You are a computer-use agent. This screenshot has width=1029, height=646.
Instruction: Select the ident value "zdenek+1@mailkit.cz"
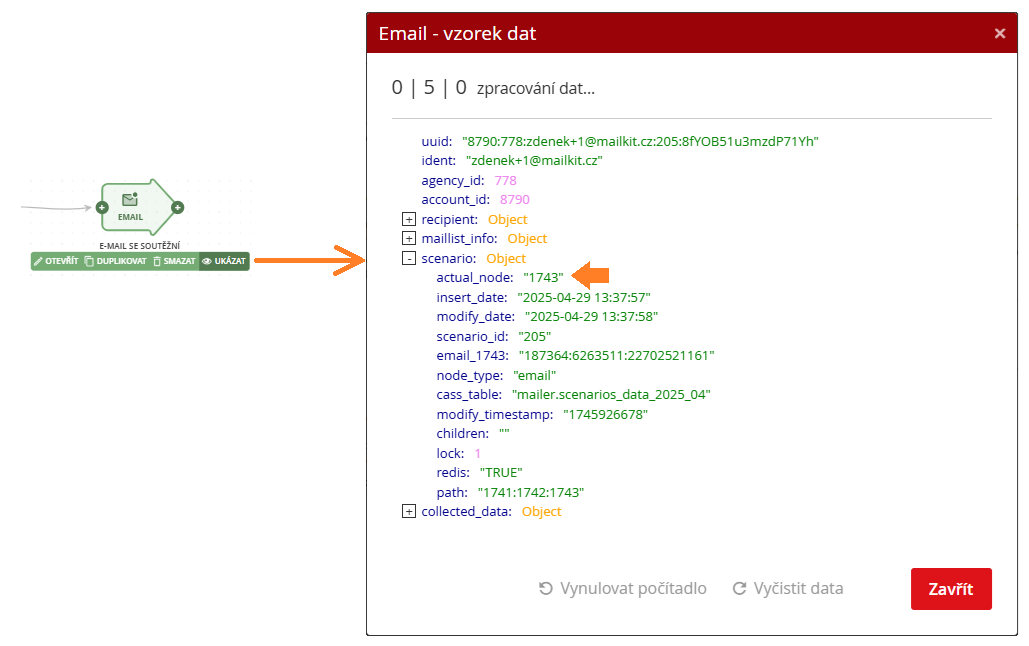coord(534,161)
